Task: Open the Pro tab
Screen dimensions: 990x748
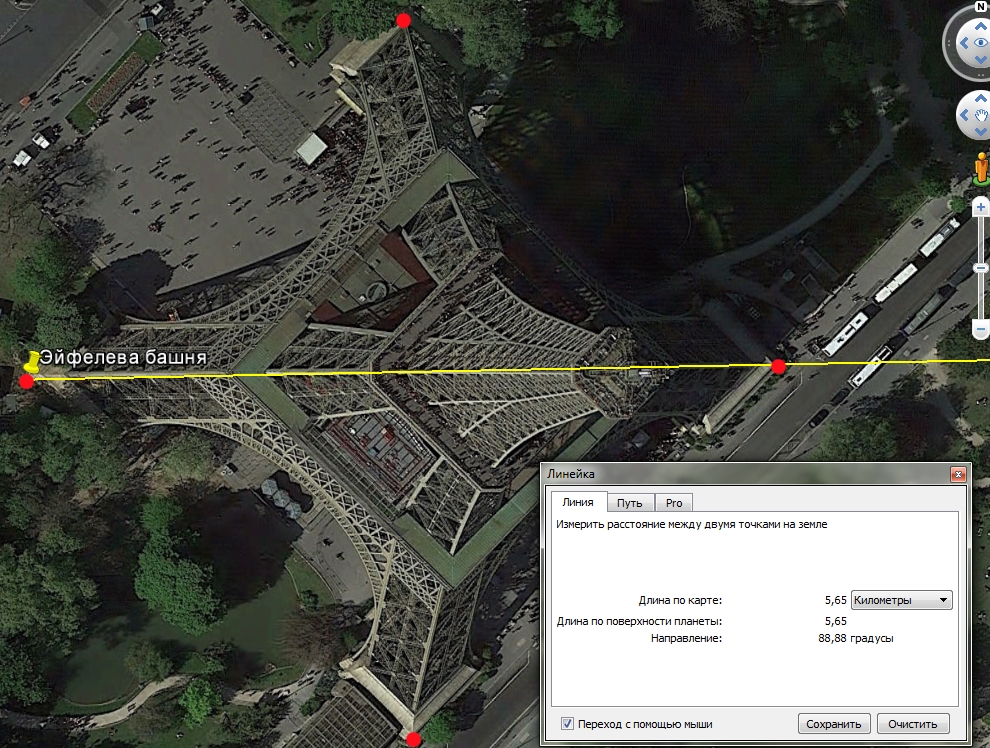Action: (674, 503)
